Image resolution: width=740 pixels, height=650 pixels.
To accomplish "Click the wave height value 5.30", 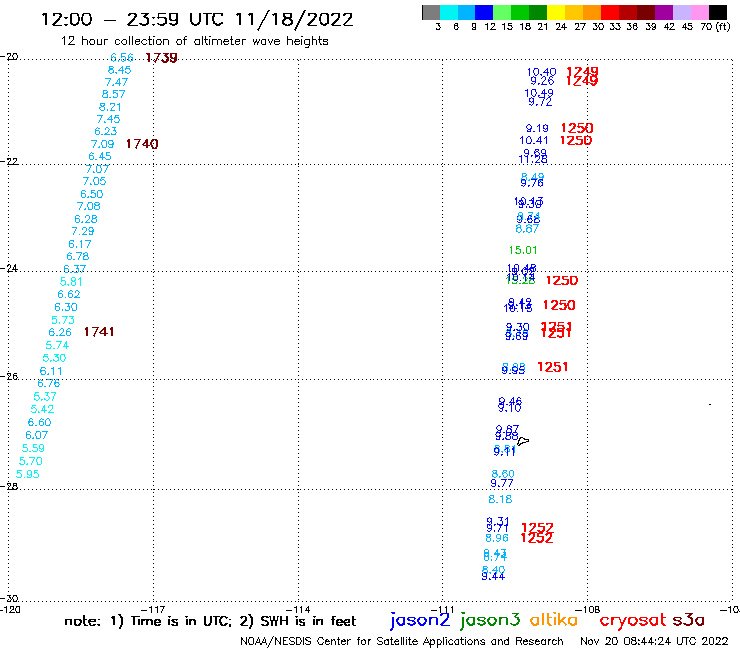I will [x=54, y=358].
